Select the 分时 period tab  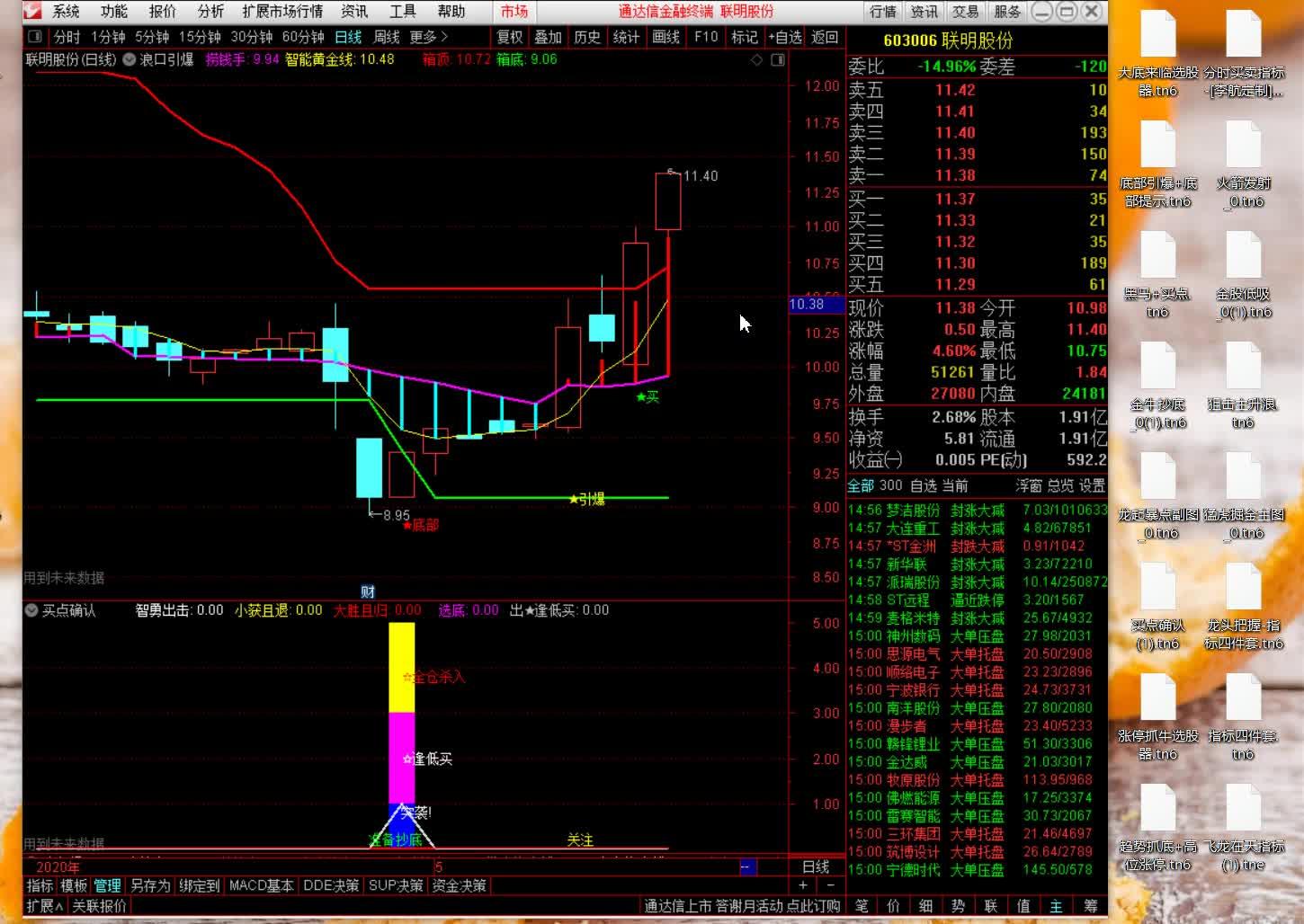pyautogui.click(x=67, y=37)
